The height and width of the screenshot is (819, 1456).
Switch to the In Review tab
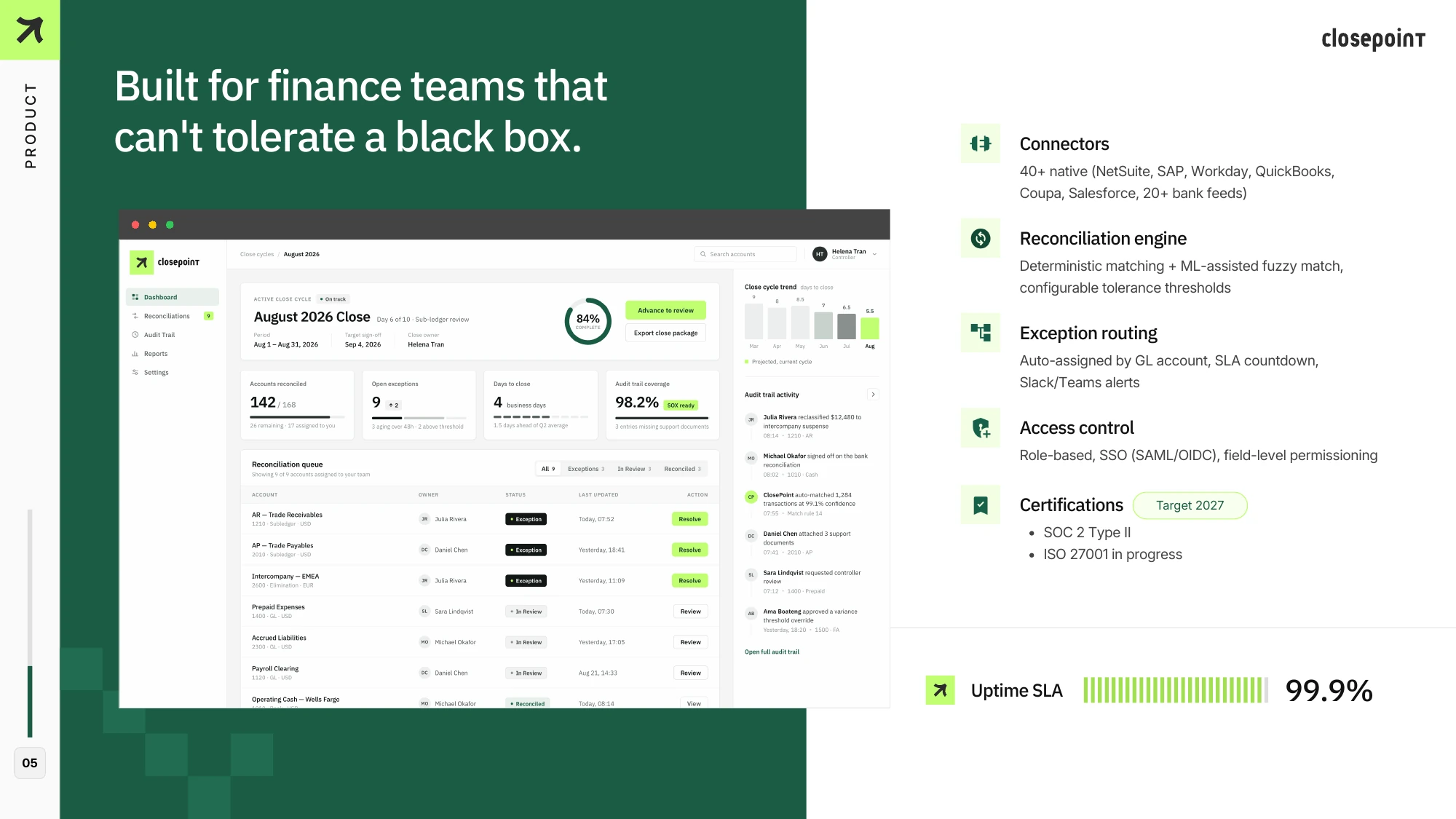(x=634, y=469)
